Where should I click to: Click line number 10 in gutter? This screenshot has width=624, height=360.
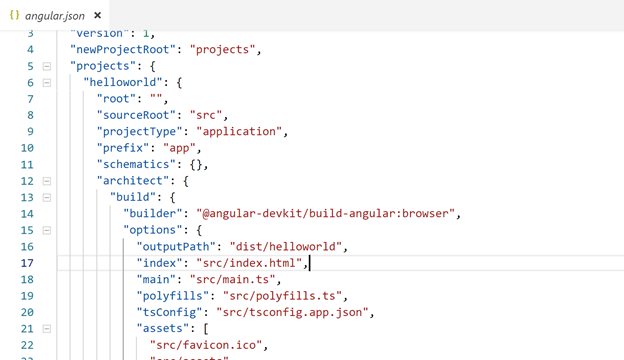click(27, 148)
